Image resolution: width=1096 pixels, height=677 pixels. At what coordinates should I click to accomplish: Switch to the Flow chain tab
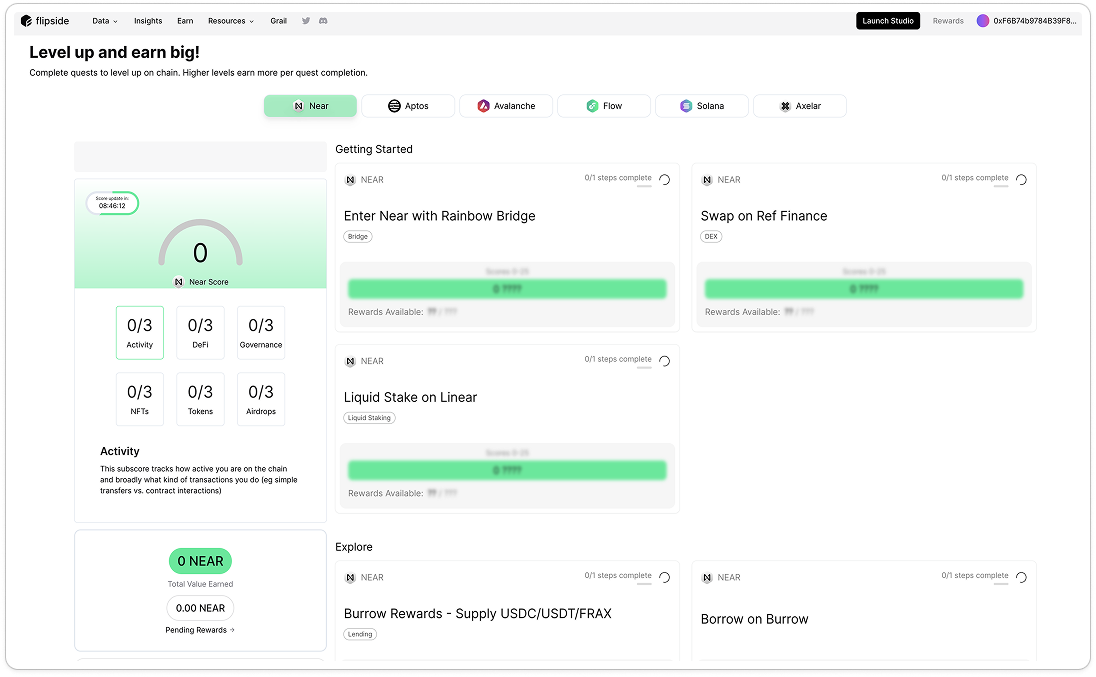(x=604, y=106)
